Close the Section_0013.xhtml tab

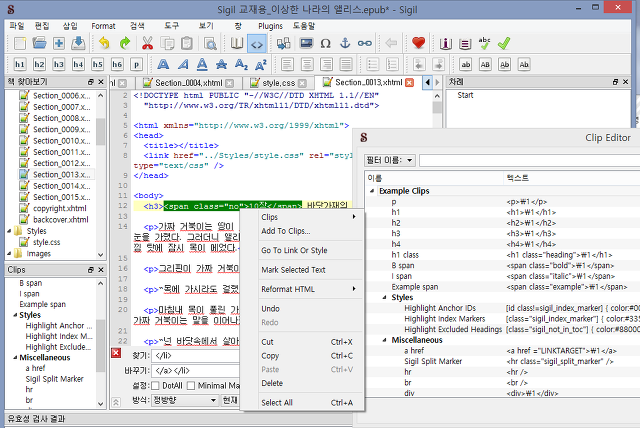pyautogui.click(x=409, y=83)
